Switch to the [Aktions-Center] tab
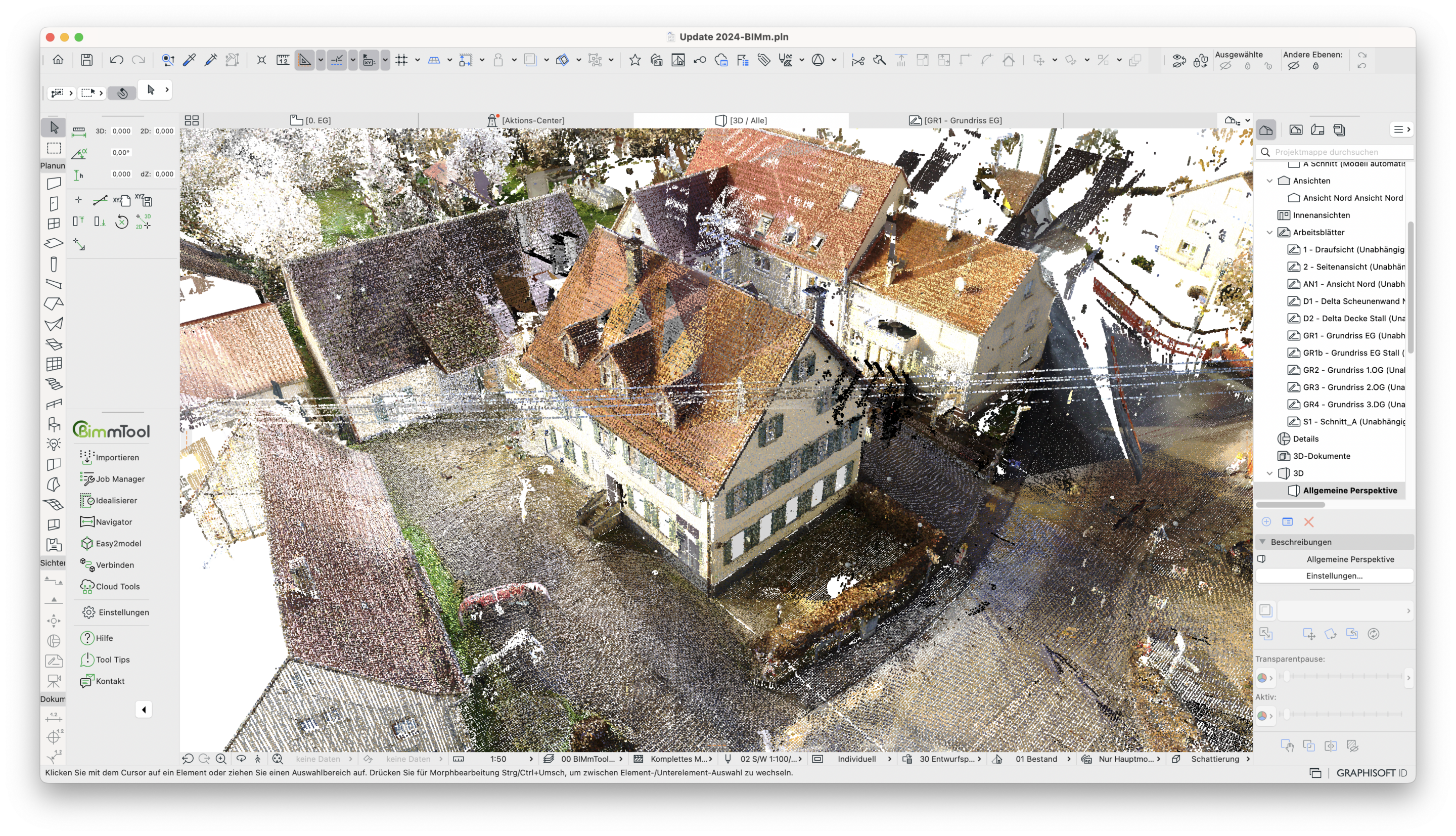The image size is (1456, 836). point(526,120)
